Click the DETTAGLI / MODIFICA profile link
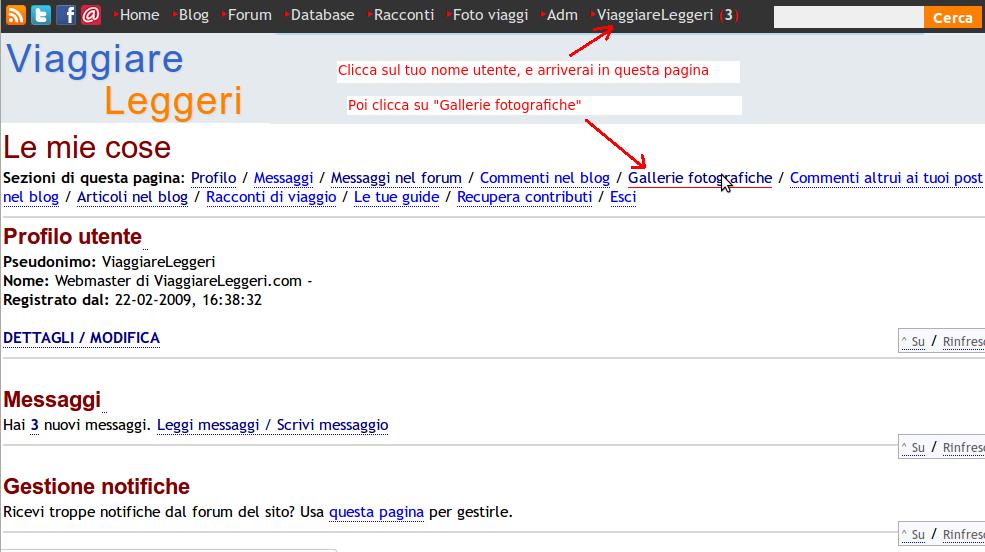Screen dimensions: 985x552 [x=81, y=338]
